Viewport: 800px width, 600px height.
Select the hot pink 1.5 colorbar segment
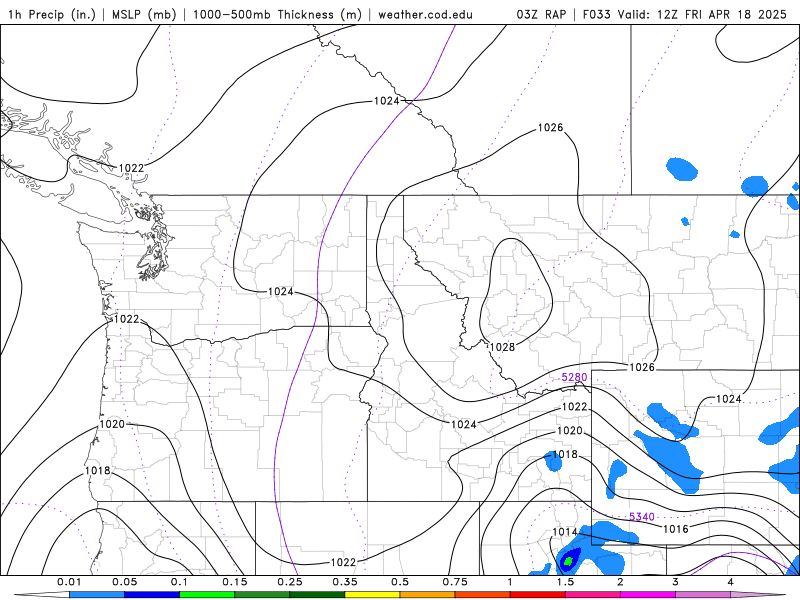(x=593, y=594)
